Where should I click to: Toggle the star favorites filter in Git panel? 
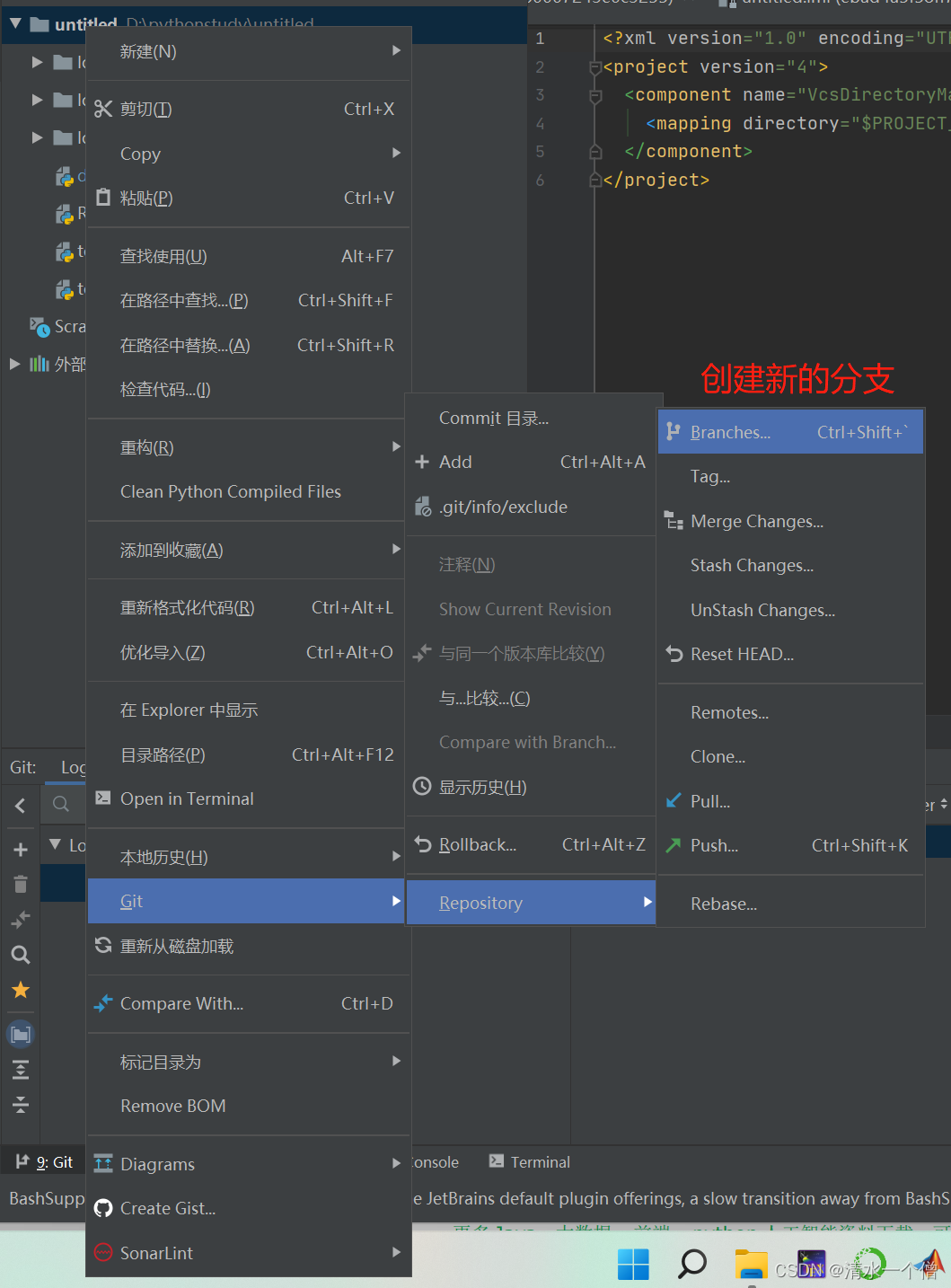pyautogui.click(x=20, y=990)
